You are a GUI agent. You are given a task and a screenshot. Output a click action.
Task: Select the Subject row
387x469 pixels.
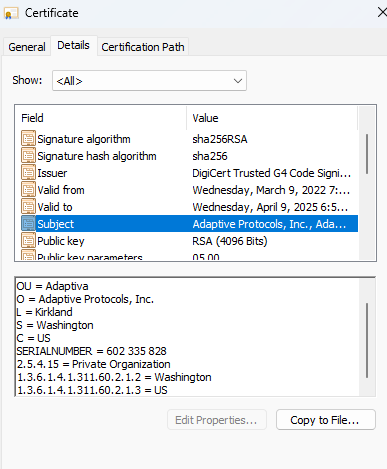pyautogui.click(x=189, y=224)
